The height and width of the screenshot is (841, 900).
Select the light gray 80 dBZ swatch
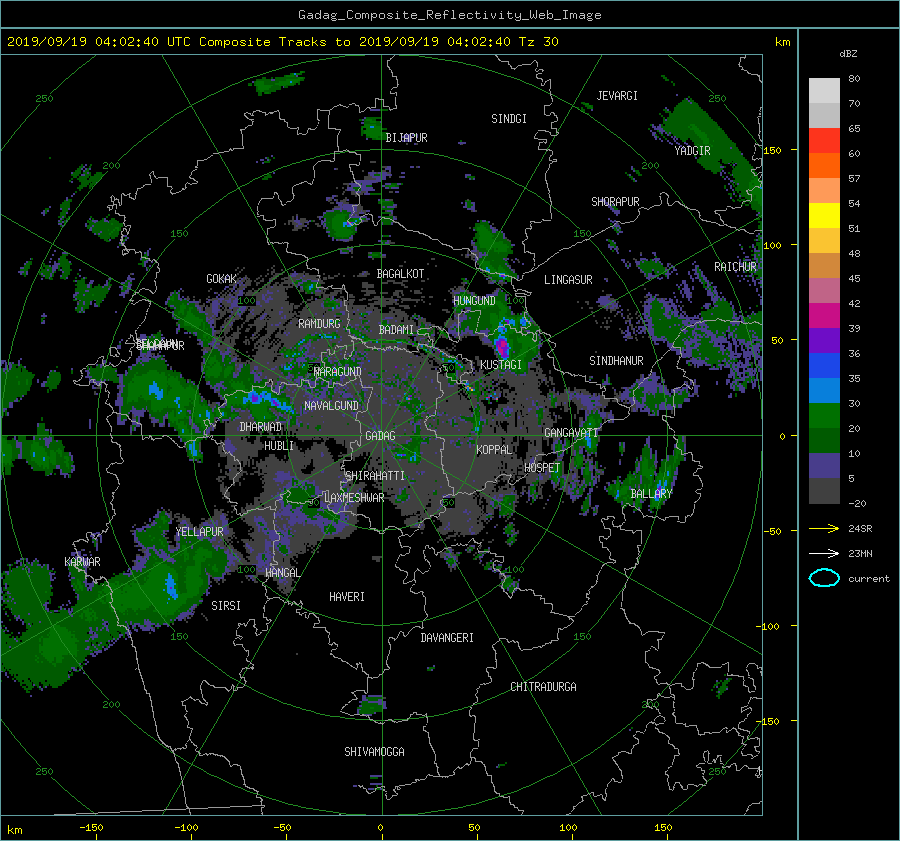[824, 90]
